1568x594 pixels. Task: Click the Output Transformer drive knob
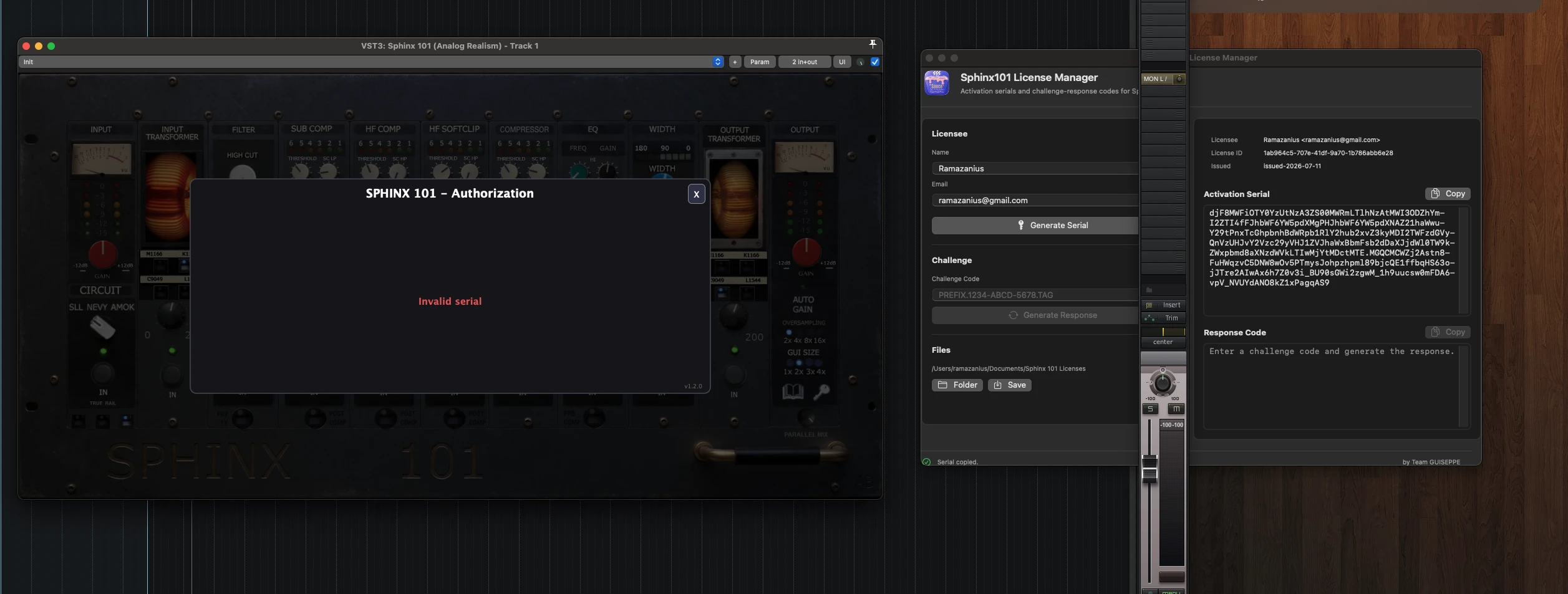tap(733, 315)
